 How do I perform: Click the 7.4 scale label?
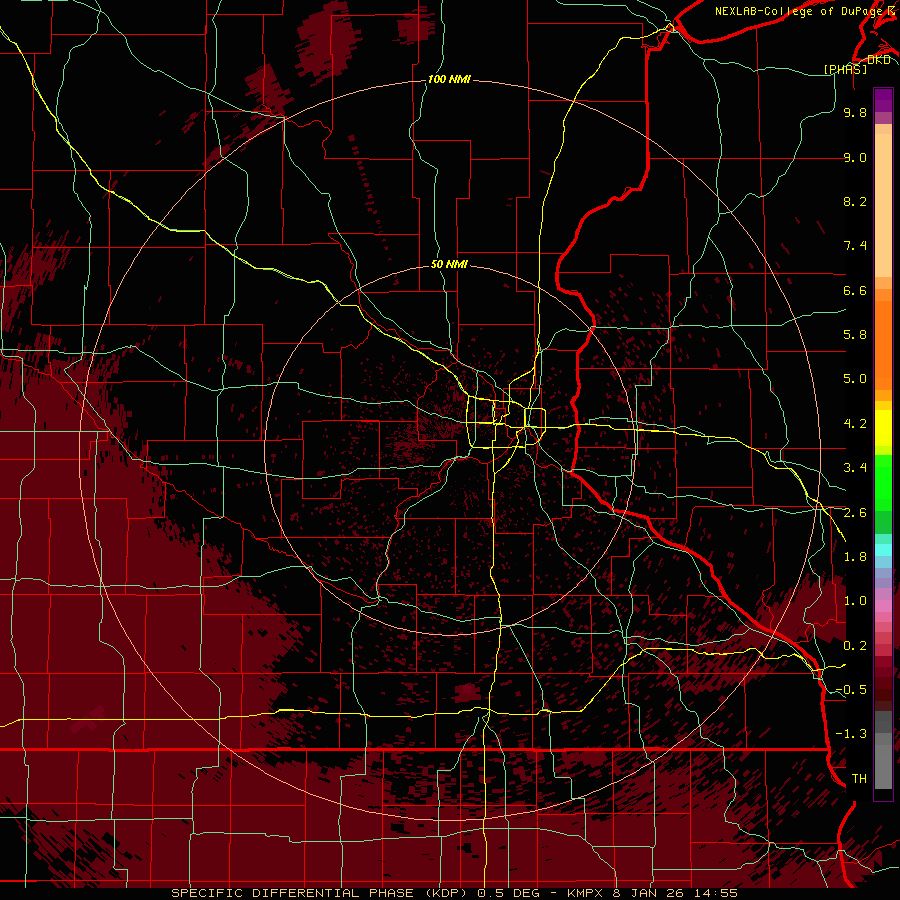click(x=855, y=246)
